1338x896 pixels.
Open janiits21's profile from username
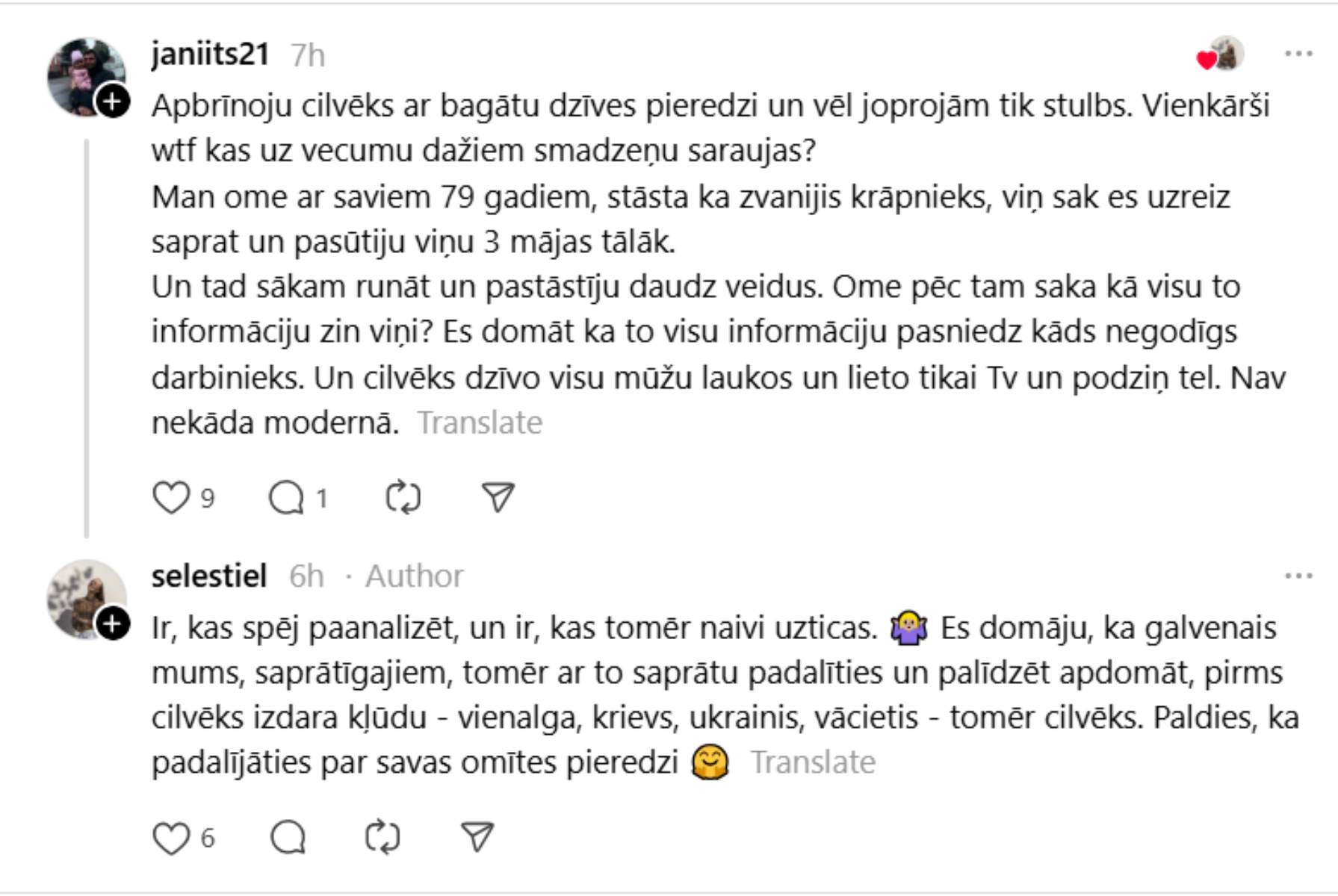[x=210, y=54]
